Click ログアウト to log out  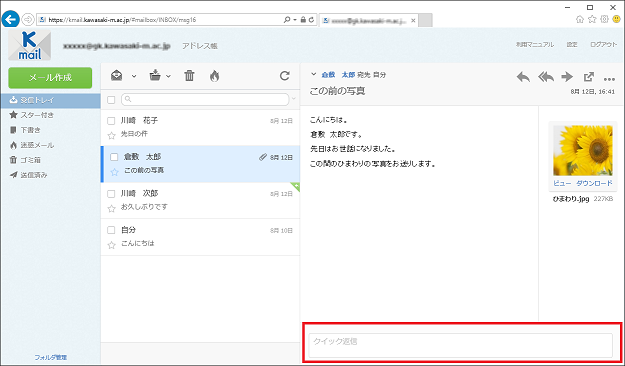point(603,45)
